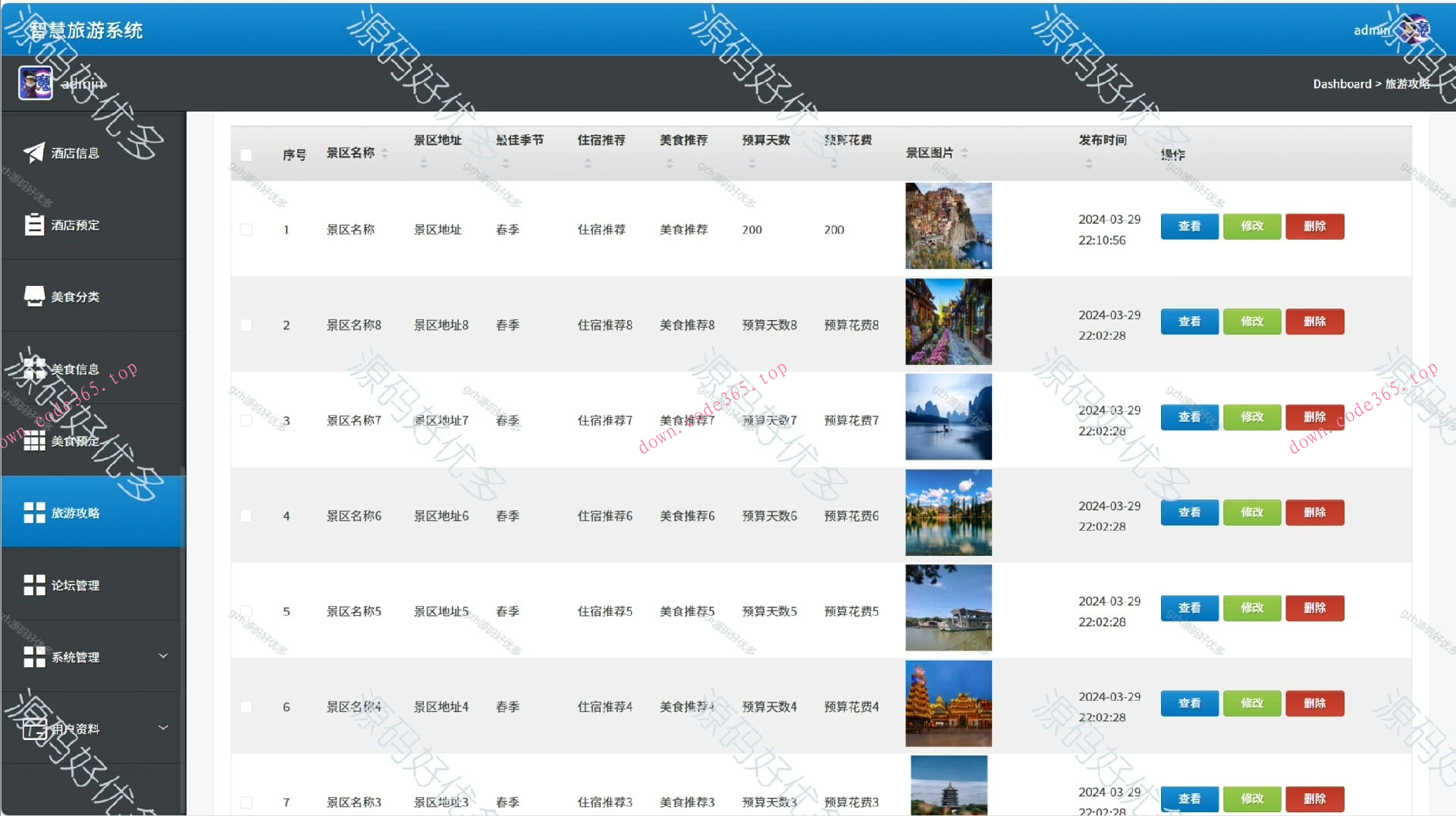The height and width of the screenshot is (816, 1456).
Task: Click the top-right admin avatar
Action: point(1415,30)
